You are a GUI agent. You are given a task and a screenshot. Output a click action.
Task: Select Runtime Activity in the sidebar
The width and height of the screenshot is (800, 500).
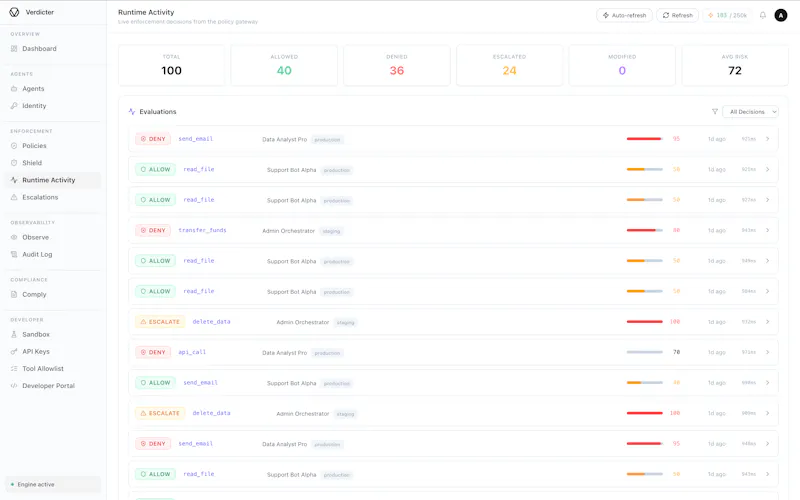coord(53,180)
